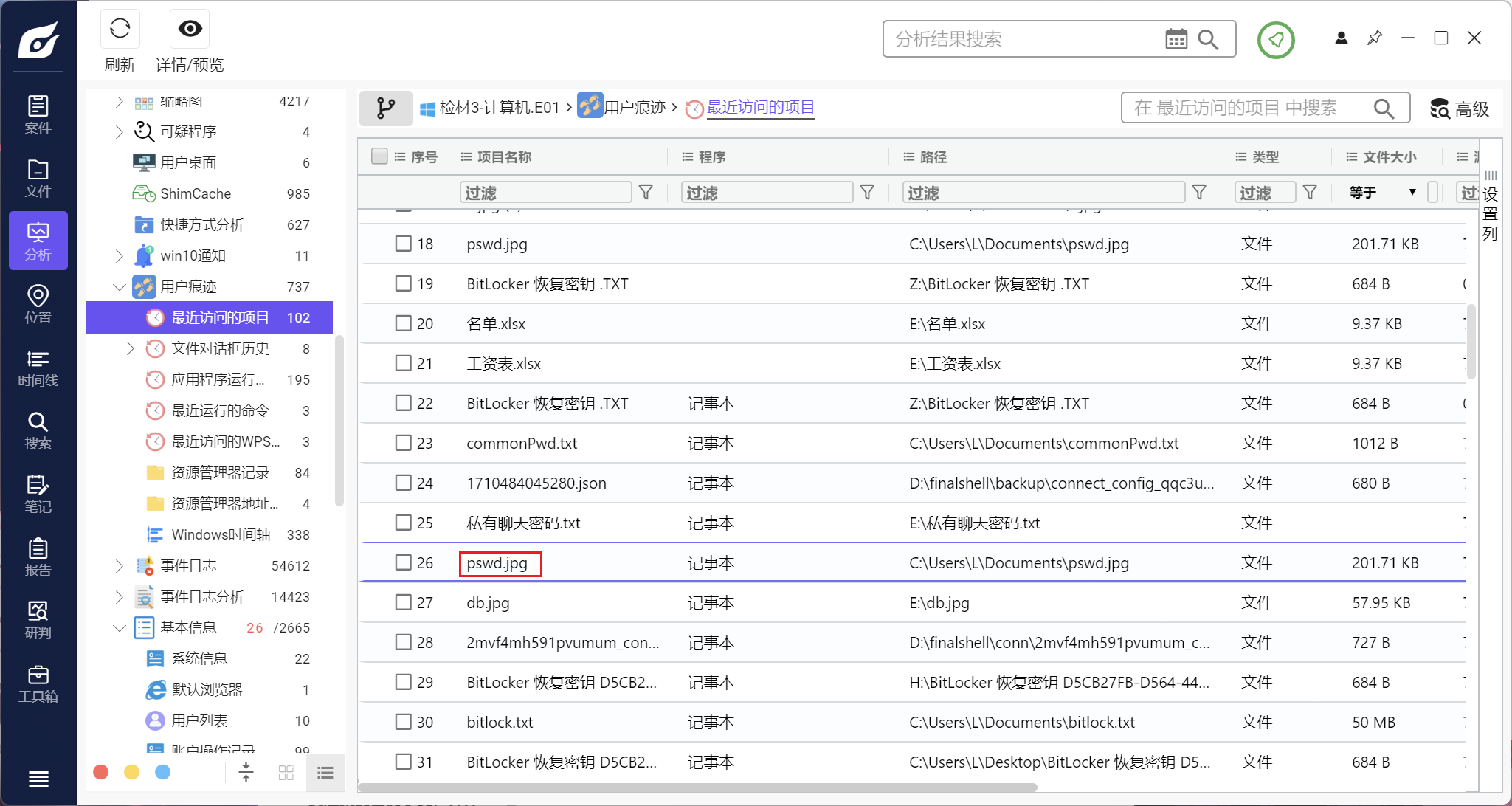Click the calendar icon in search box
The height and width of the screenshot is (806, 1512).
pyautogui.click(x=1176, y=39)
